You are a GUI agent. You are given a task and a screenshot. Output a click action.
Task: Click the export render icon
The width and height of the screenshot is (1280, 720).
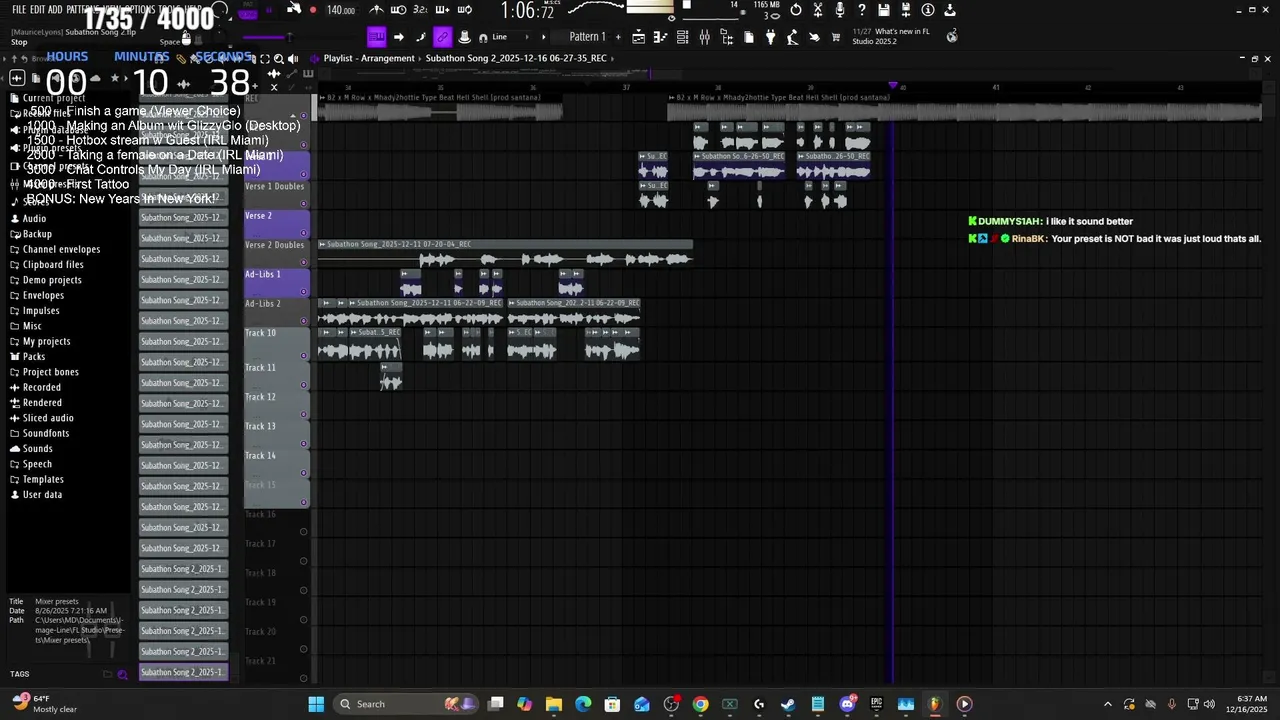point(950,10)
